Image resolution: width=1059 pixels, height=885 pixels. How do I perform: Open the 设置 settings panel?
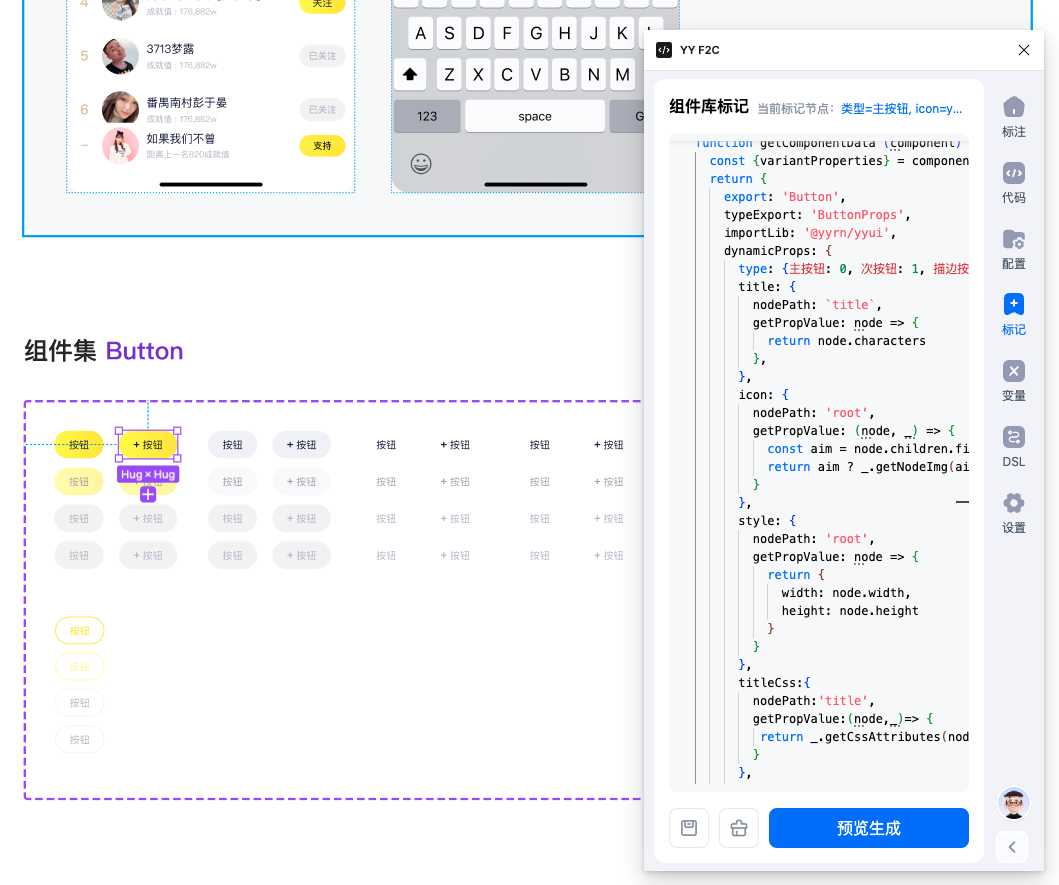coord(1013,512)
